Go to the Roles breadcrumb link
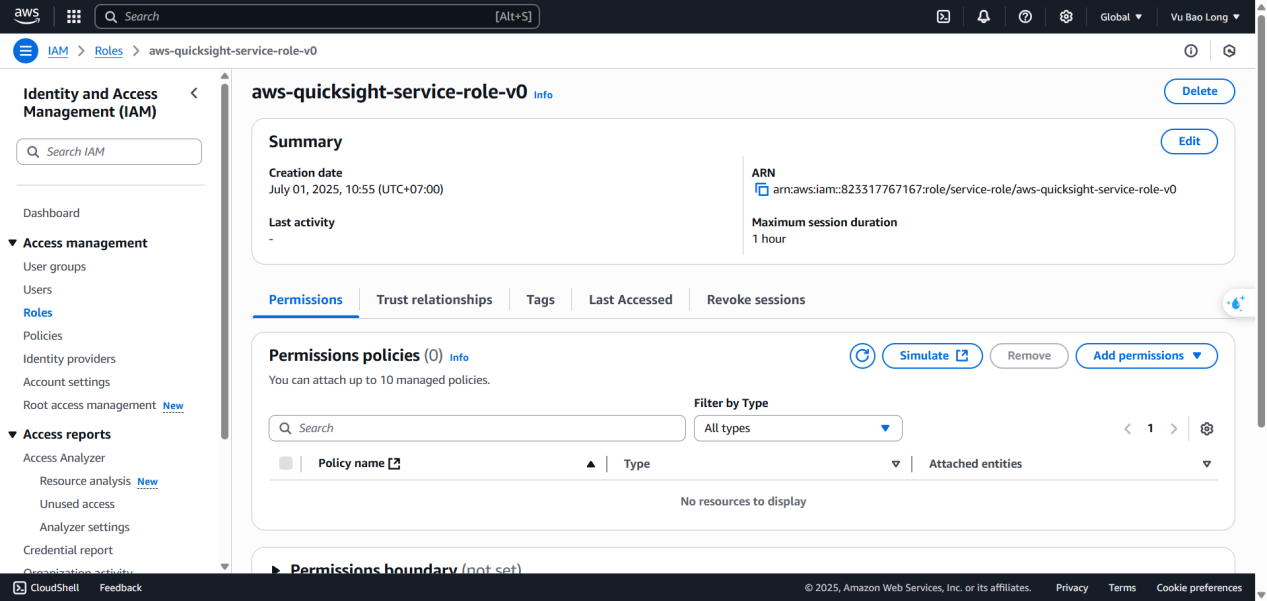The width and height of the screenshot is (1267, 601). coord(109,51)
